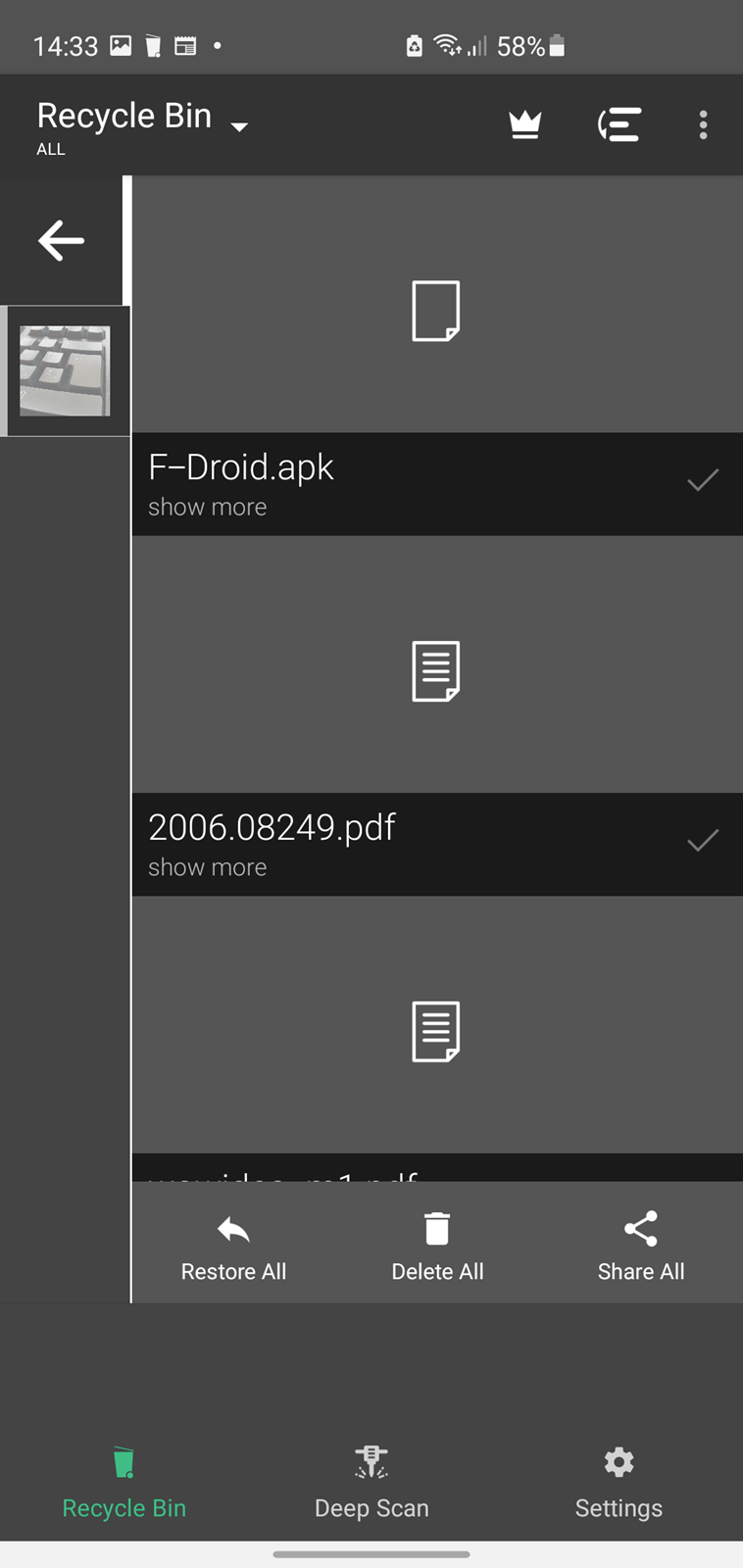Tap the crown premium icon

[x=525, y=124]
